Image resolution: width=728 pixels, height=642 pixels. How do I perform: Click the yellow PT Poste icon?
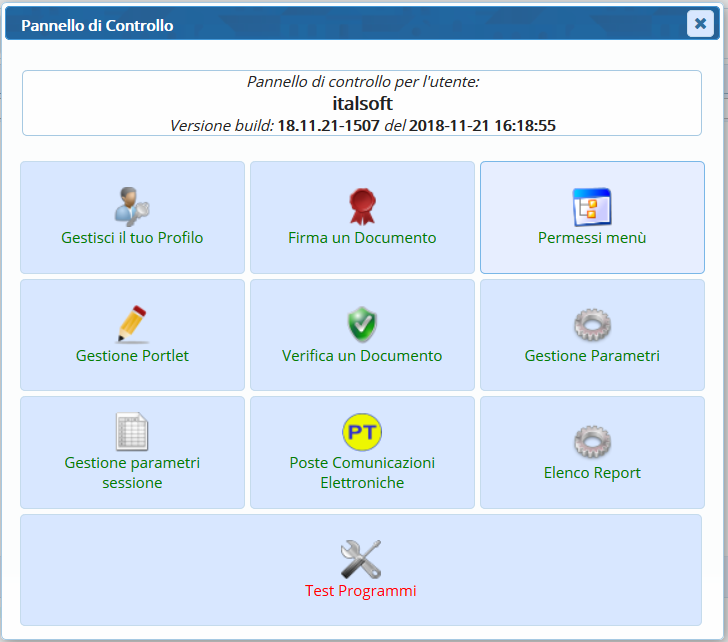point(362,432)
